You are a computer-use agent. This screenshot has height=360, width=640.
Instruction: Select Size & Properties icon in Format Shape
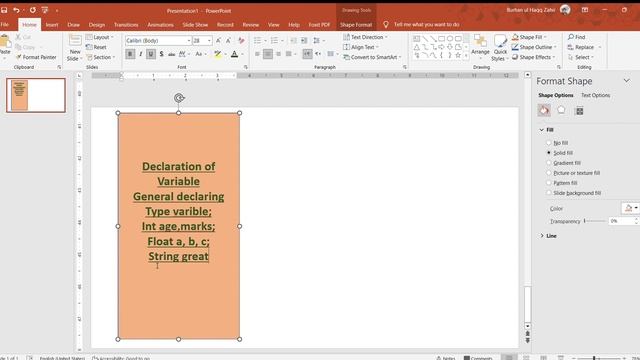[x=579, y=111]
